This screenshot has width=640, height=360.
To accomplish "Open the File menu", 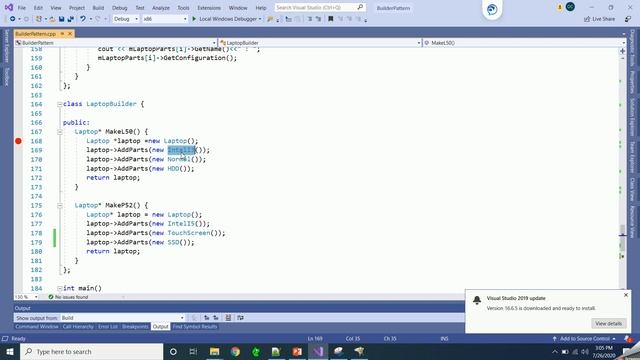I will click(22, 8).
